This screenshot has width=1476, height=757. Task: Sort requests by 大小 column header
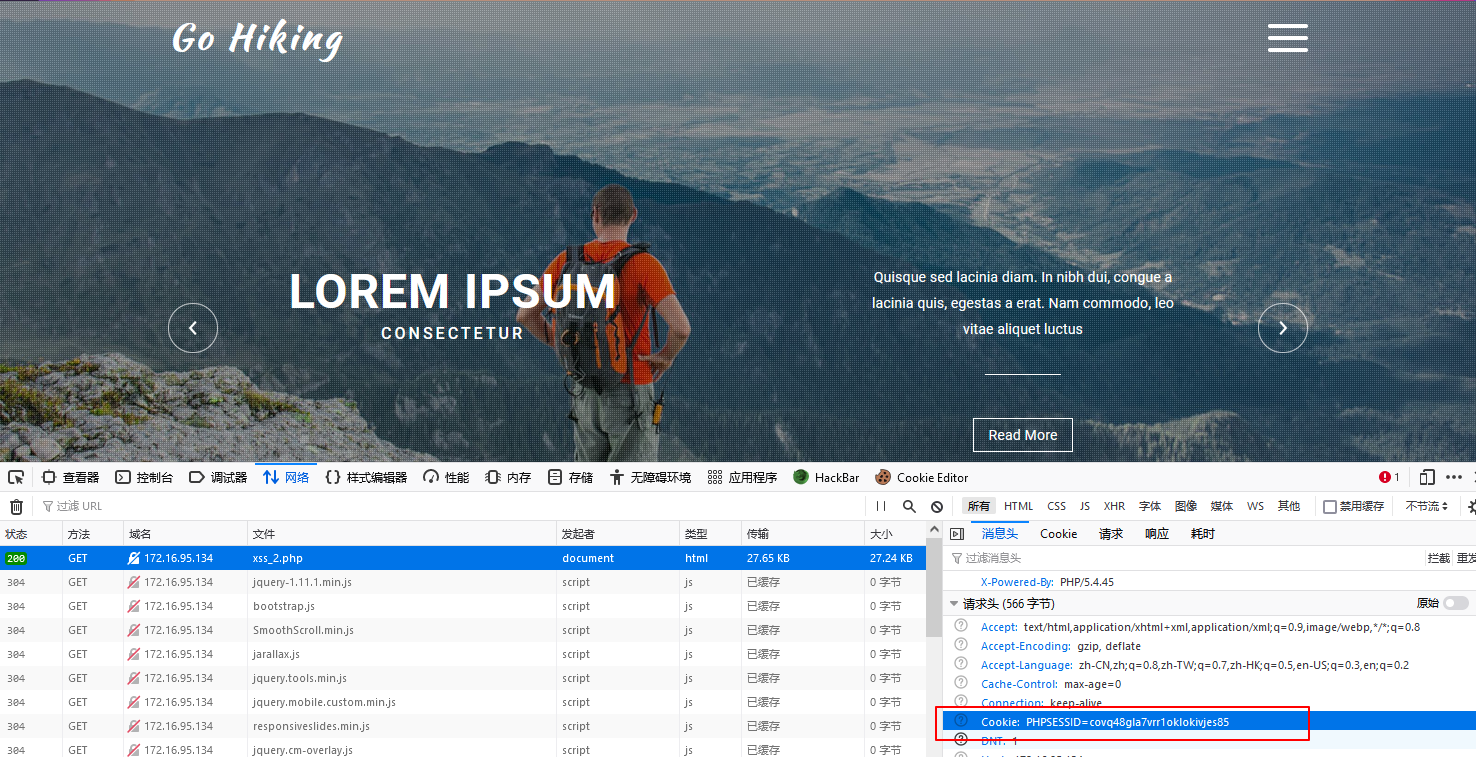(894, 534)
